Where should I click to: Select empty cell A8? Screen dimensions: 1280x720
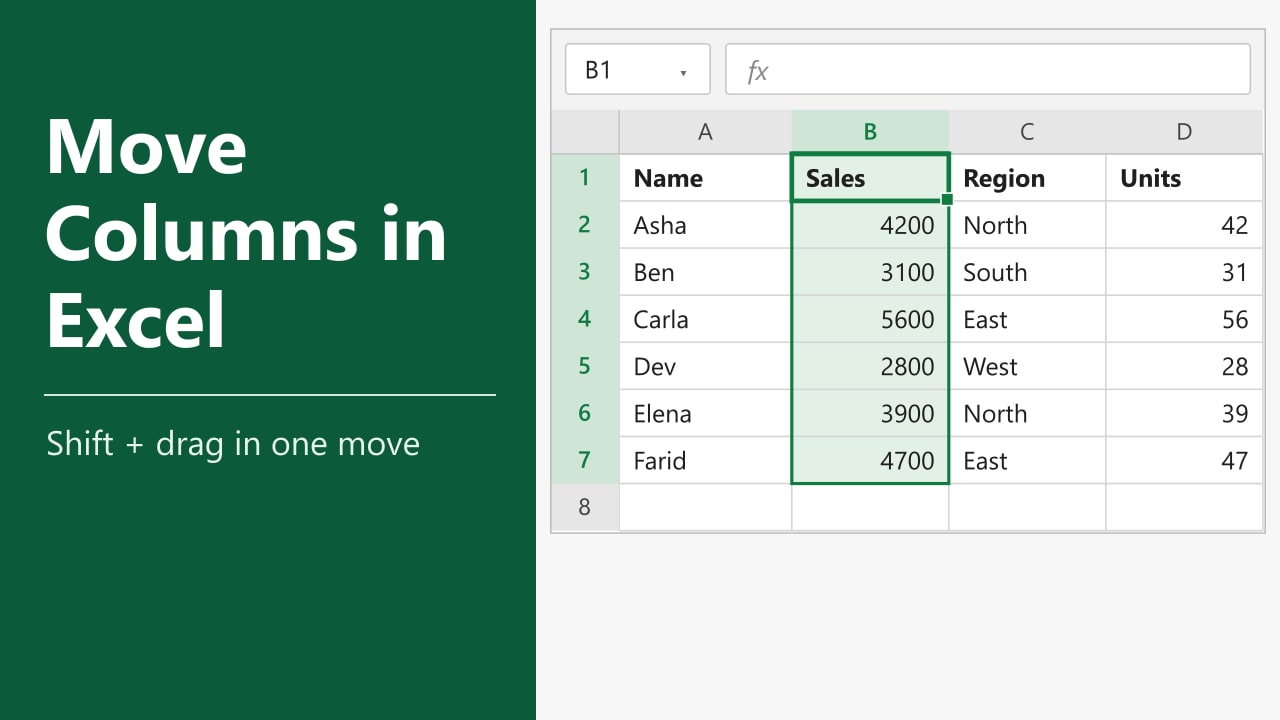coord(705,507)
